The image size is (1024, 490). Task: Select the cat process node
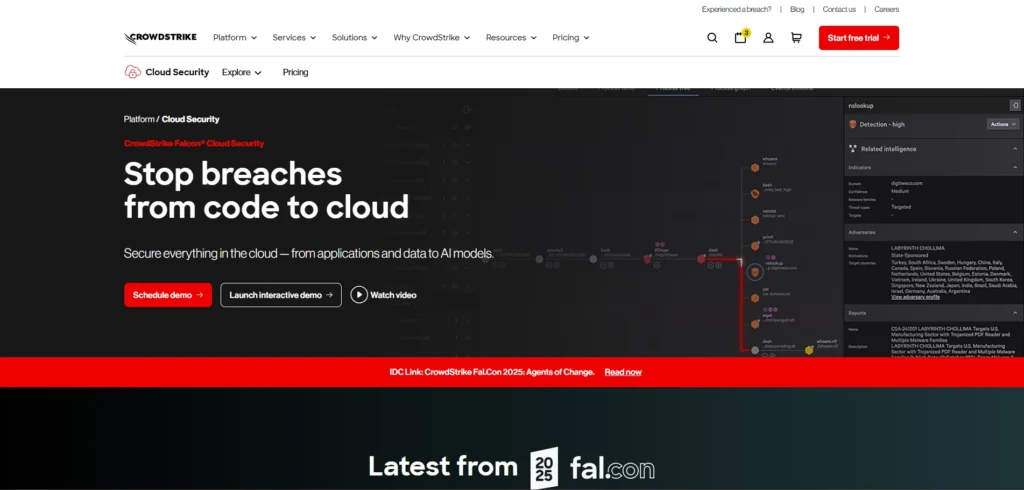(755, 298)
